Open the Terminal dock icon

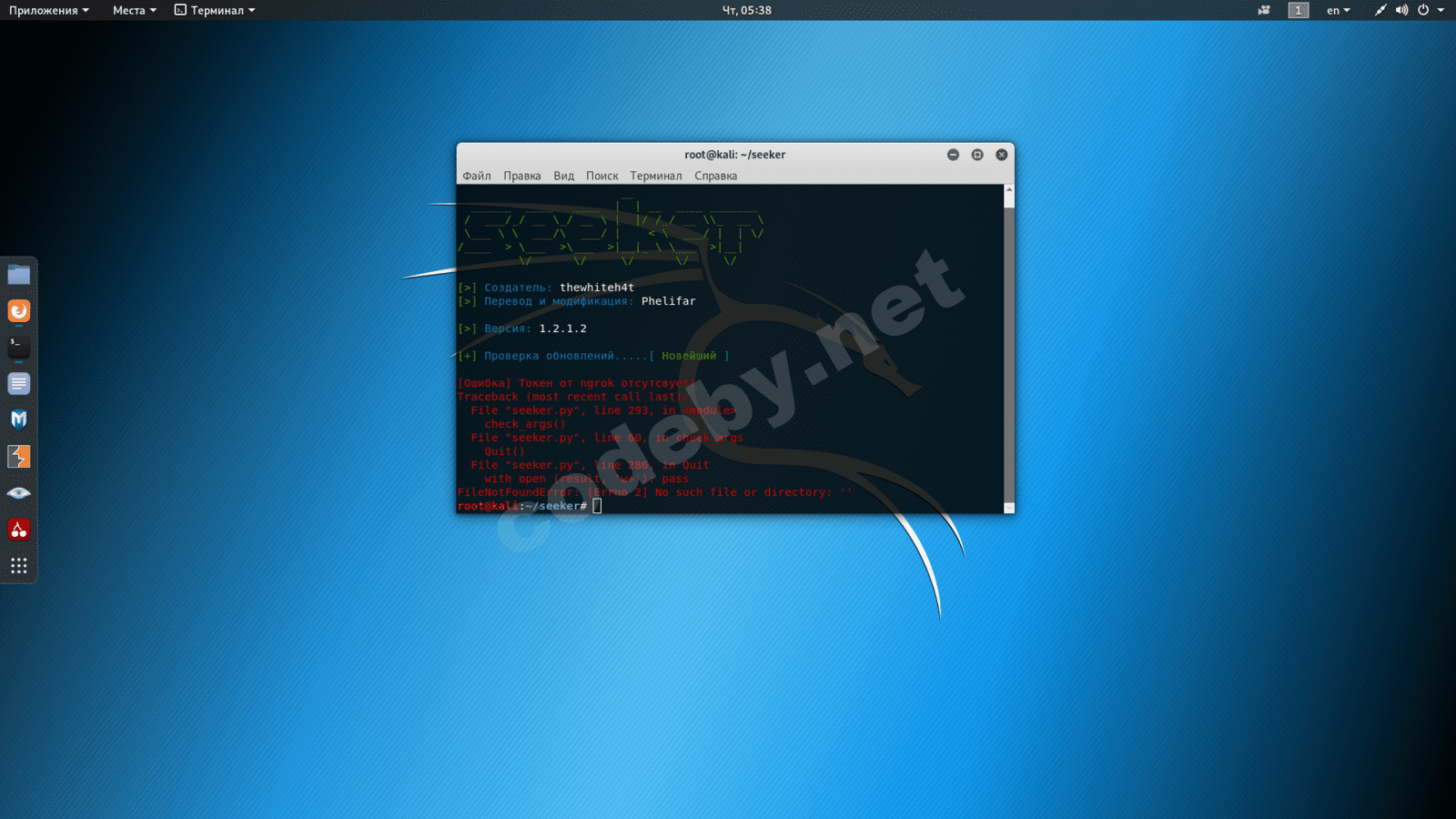click(19, 347)
